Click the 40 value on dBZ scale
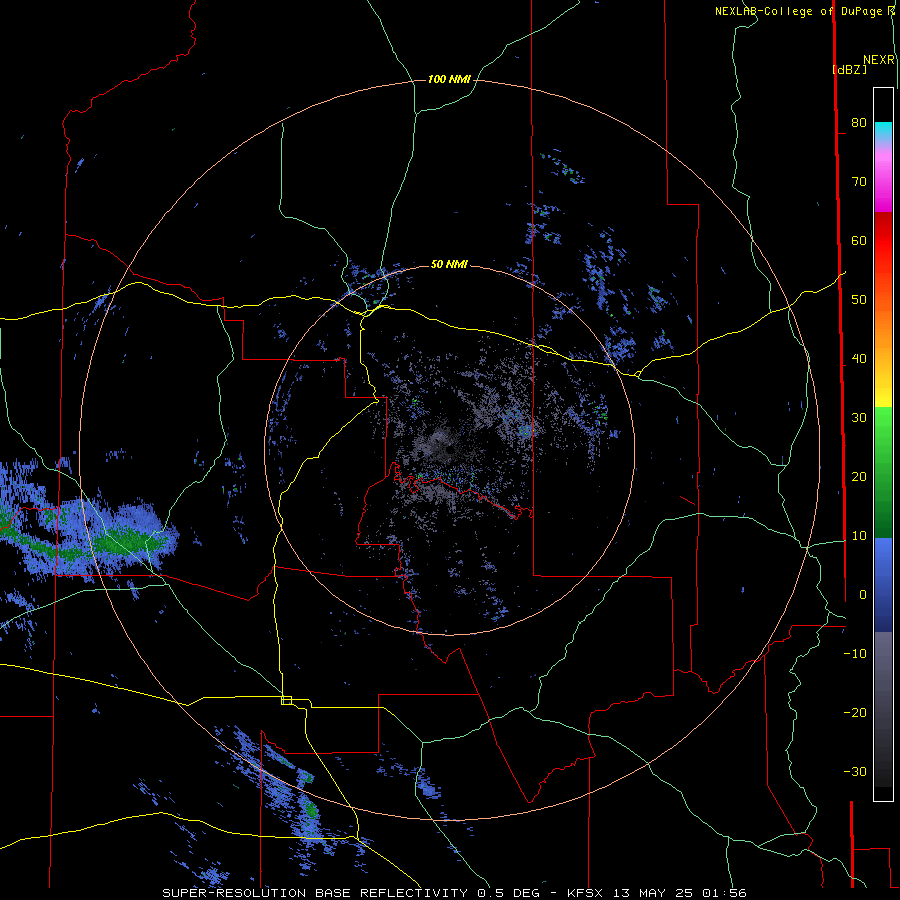The image size is (900, 900). coord(859,359)
